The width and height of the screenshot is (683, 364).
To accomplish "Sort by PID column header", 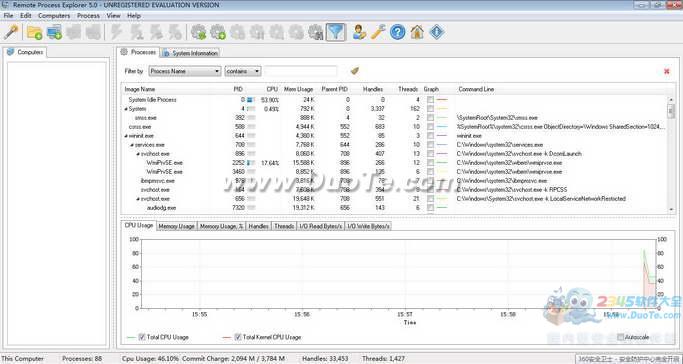I will (x=238, y=89).
